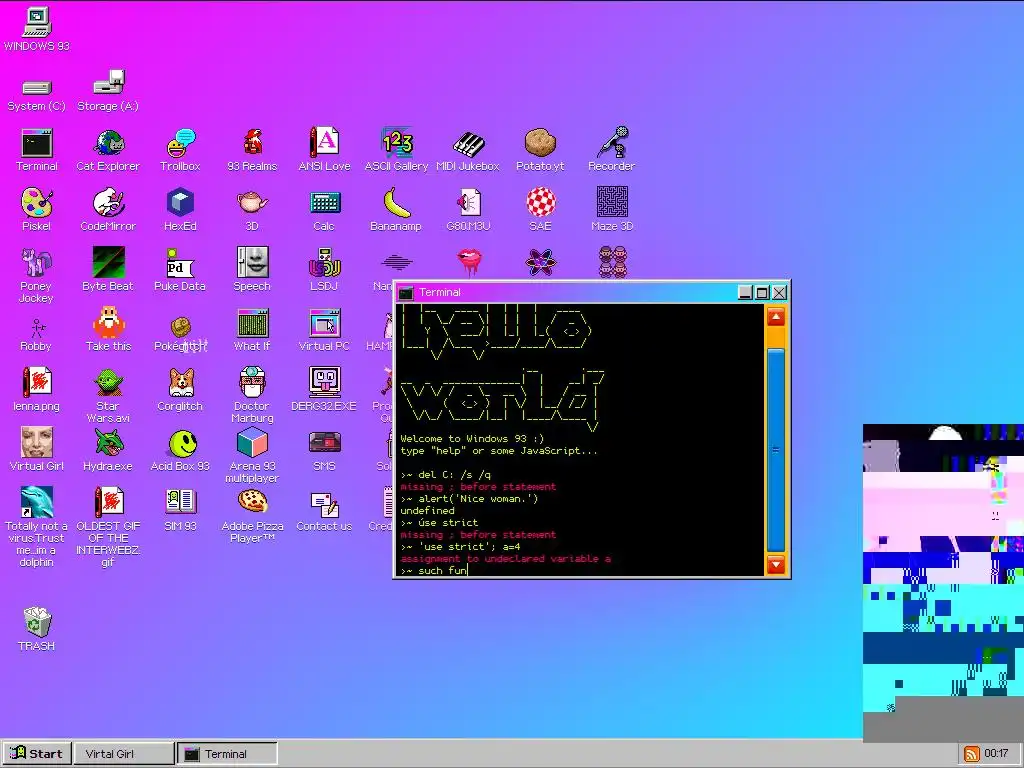Image resolution: width=1024 pixels, height=768 pixels.
Task: Click Terminal scrollbar down arrow
Action: pyautogui.click(x=776, y=564)
